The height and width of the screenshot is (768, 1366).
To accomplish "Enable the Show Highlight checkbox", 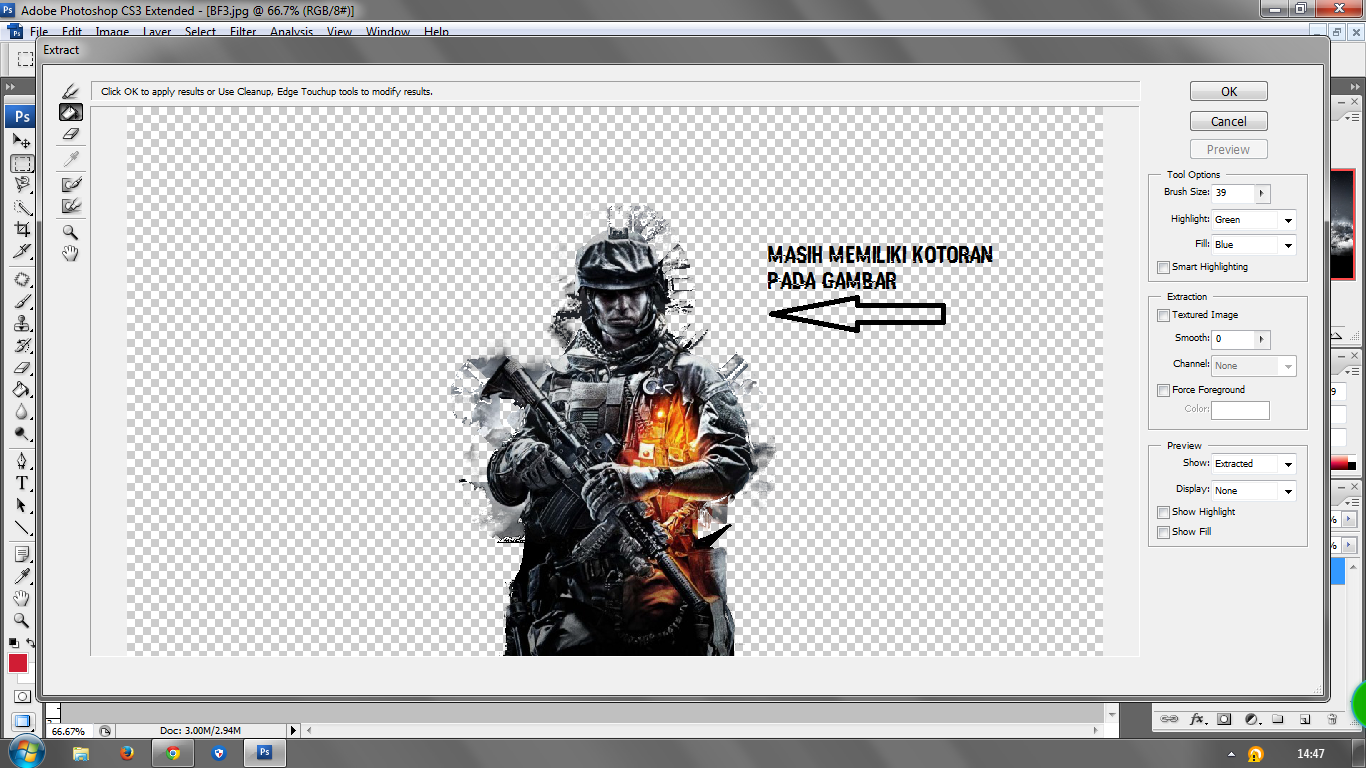I will point(1163,512).
